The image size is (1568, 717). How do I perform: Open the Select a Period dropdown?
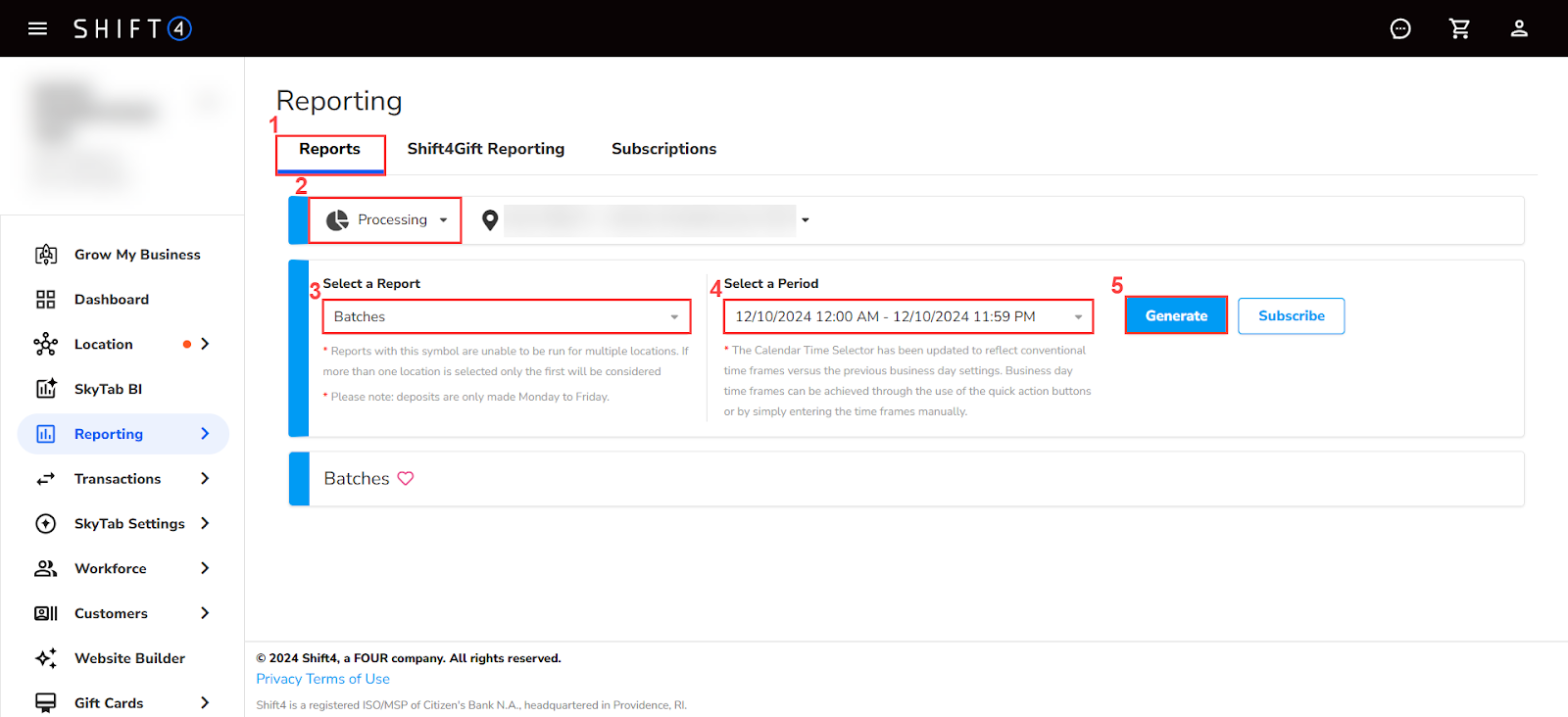(x=908, y=316)
